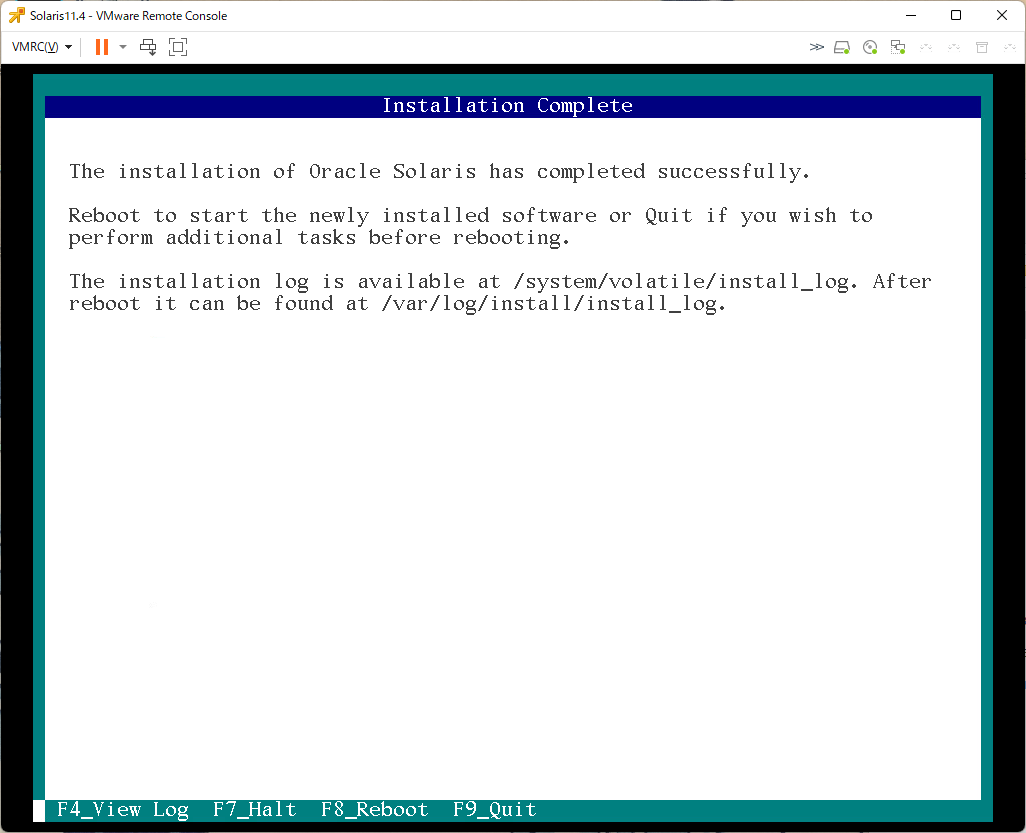This screenshot has height=833, width=1026.
Task: Select F9_Quit option
Action: pos(495,809)
